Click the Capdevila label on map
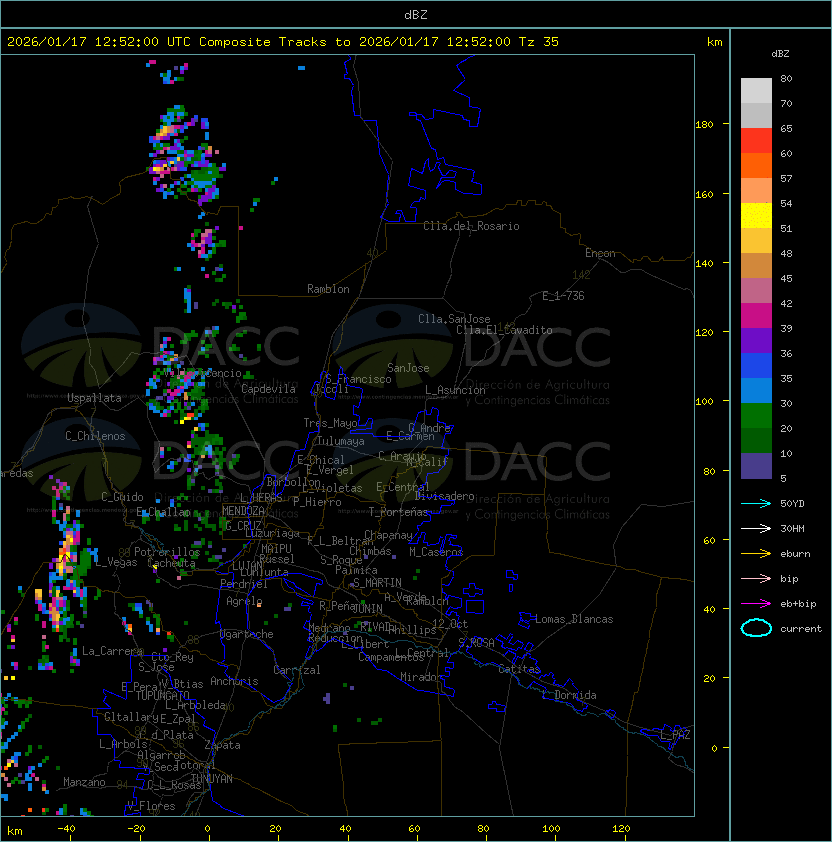 point(268,389)
